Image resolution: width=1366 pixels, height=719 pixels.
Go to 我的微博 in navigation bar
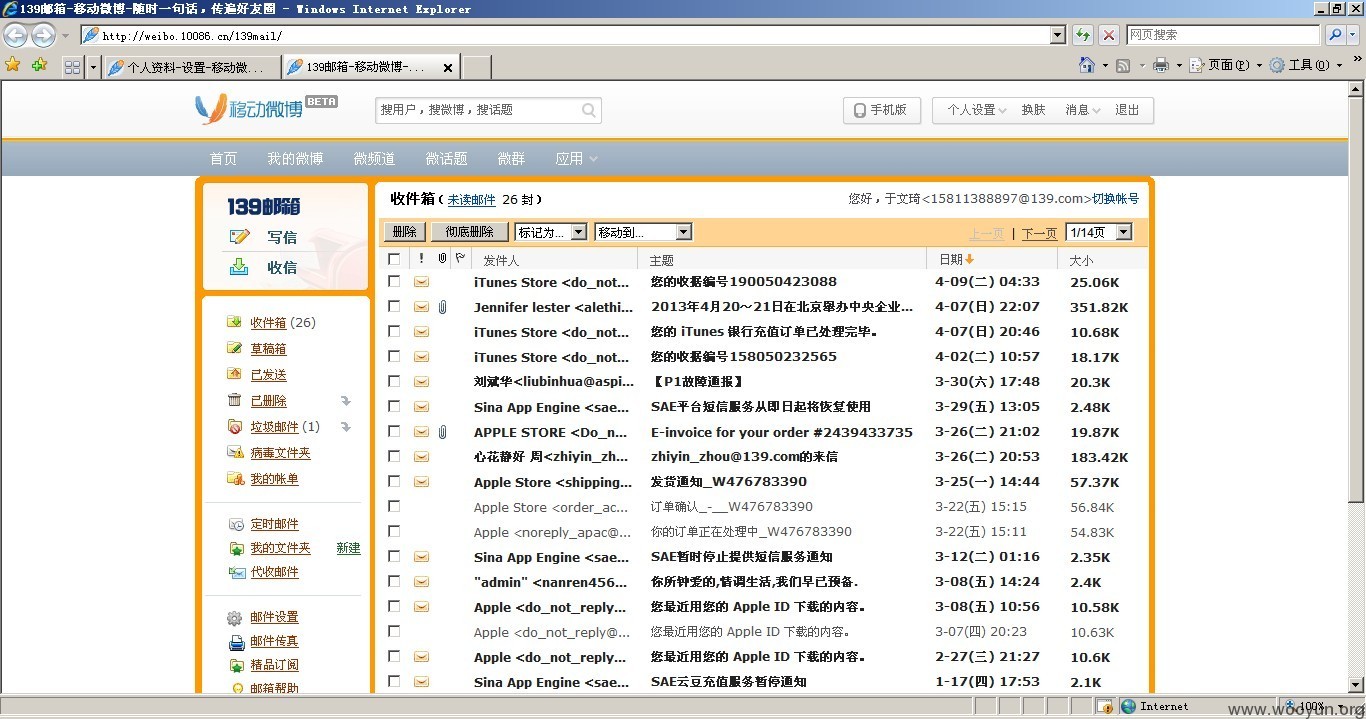[x=295, y=159]
